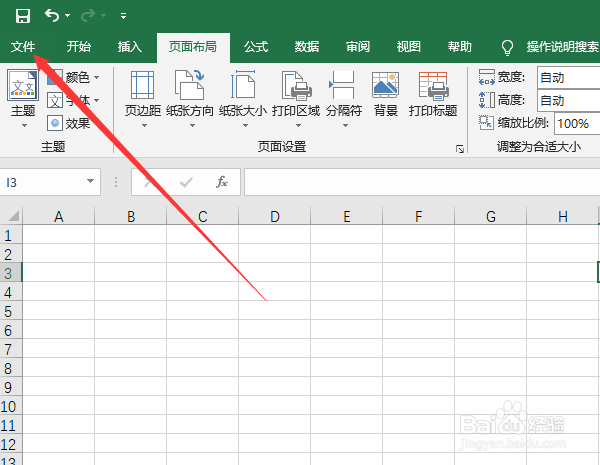Click the Select All corner triangle

[x=12, y=215]
